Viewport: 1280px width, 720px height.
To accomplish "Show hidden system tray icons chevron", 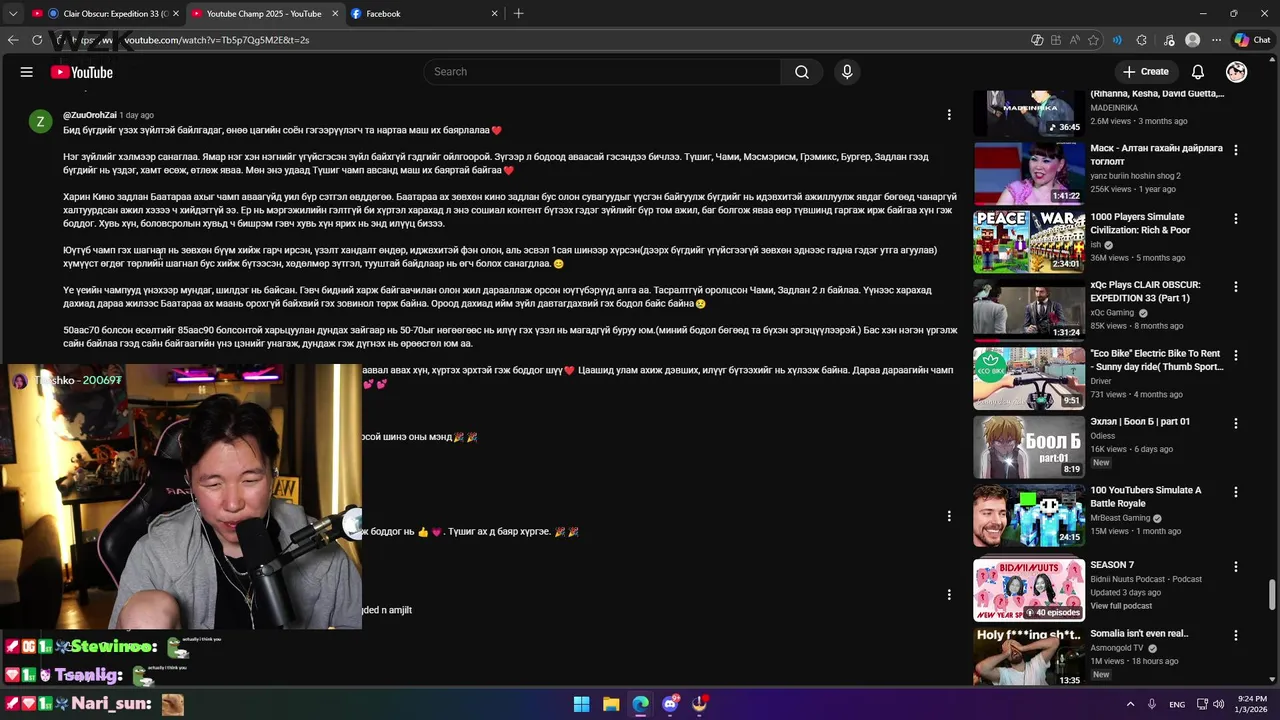I will click(1130, 704).
